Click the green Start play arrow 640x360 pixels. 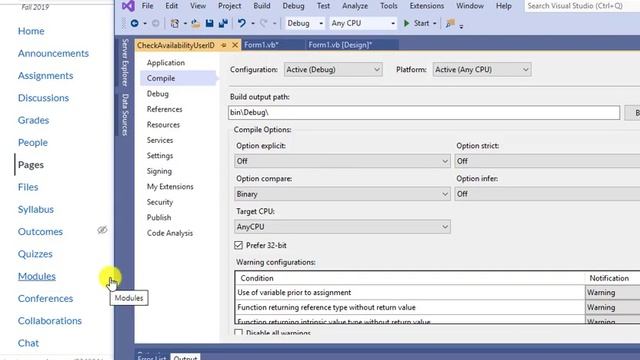point(407,23)
